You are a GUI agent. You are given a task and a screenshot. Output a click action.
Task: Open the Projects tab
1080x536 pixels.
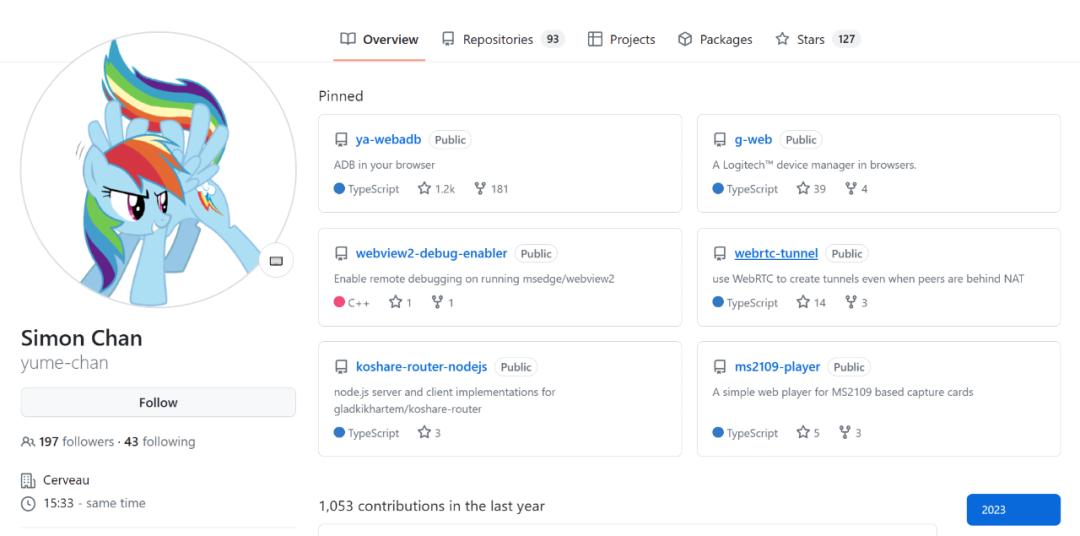(x=621, y=39)
